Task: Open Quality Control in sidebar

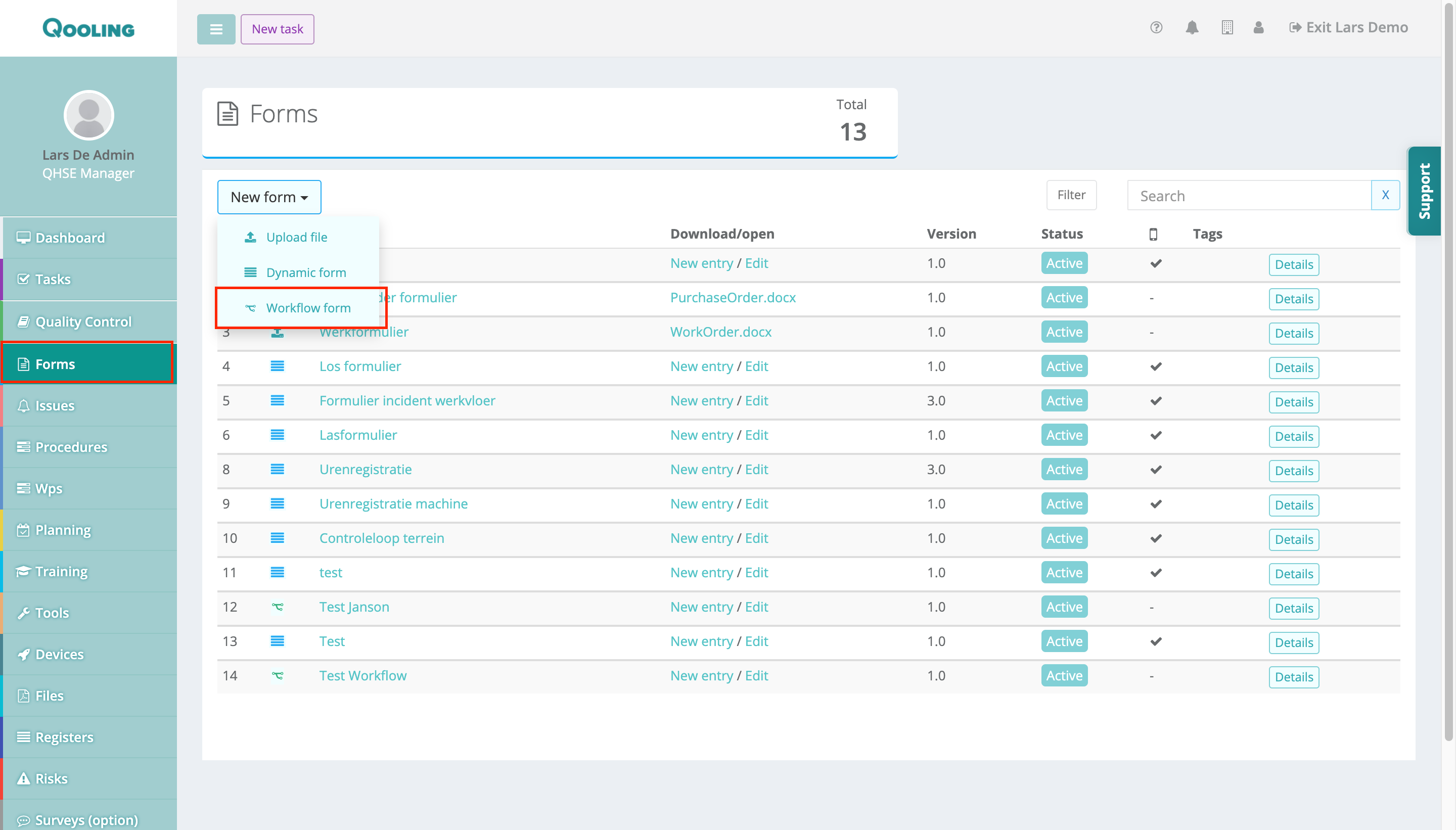Action: tap(83, 321)
